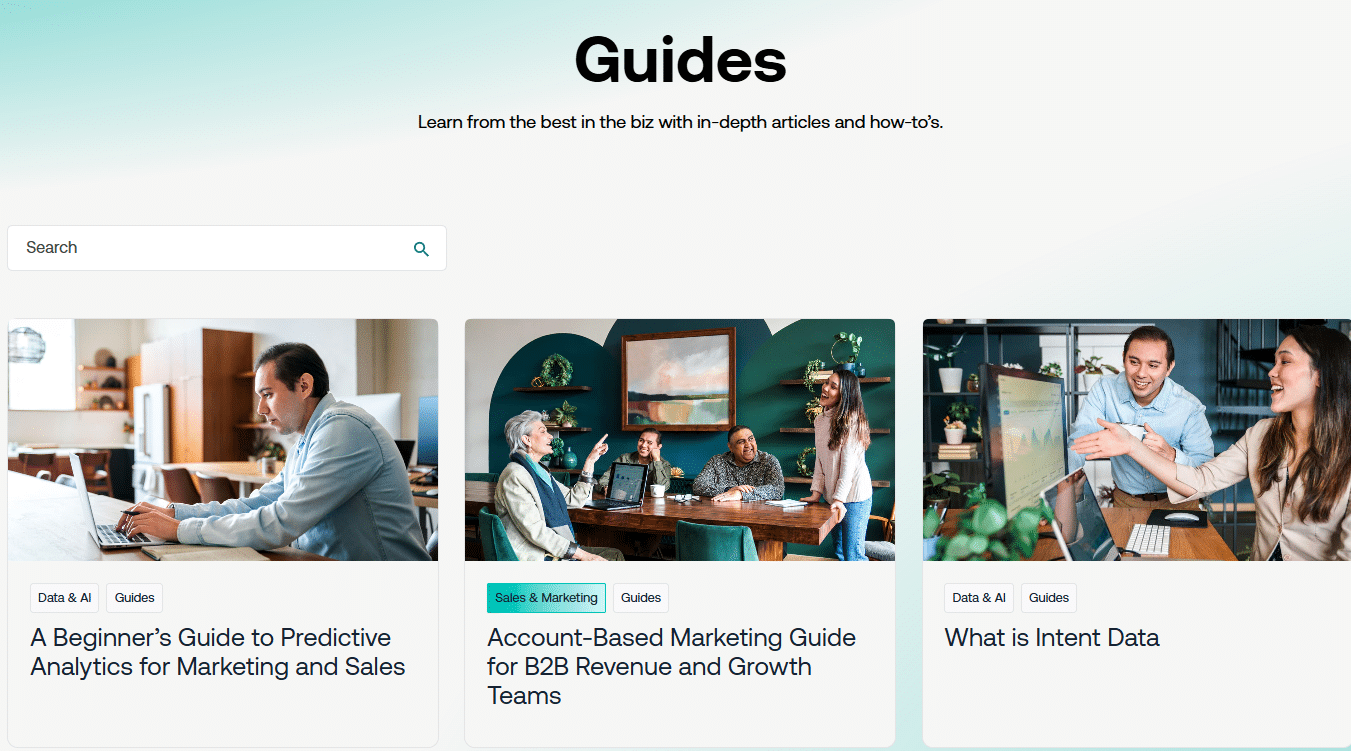The height and width of the screenshot is (751, 1351).
Task: Click the intent data article photo
Action: point(1136,439)
